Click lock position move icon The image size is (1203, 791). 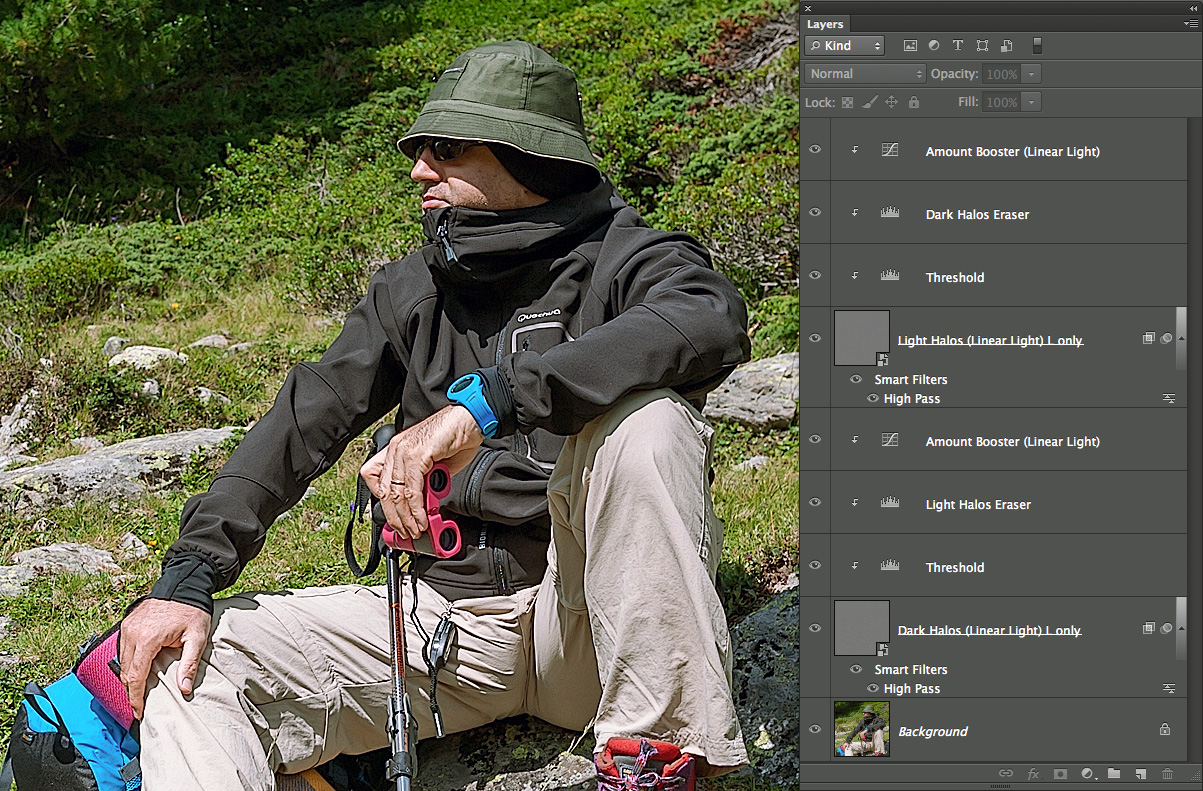click(x=891, y=102)
